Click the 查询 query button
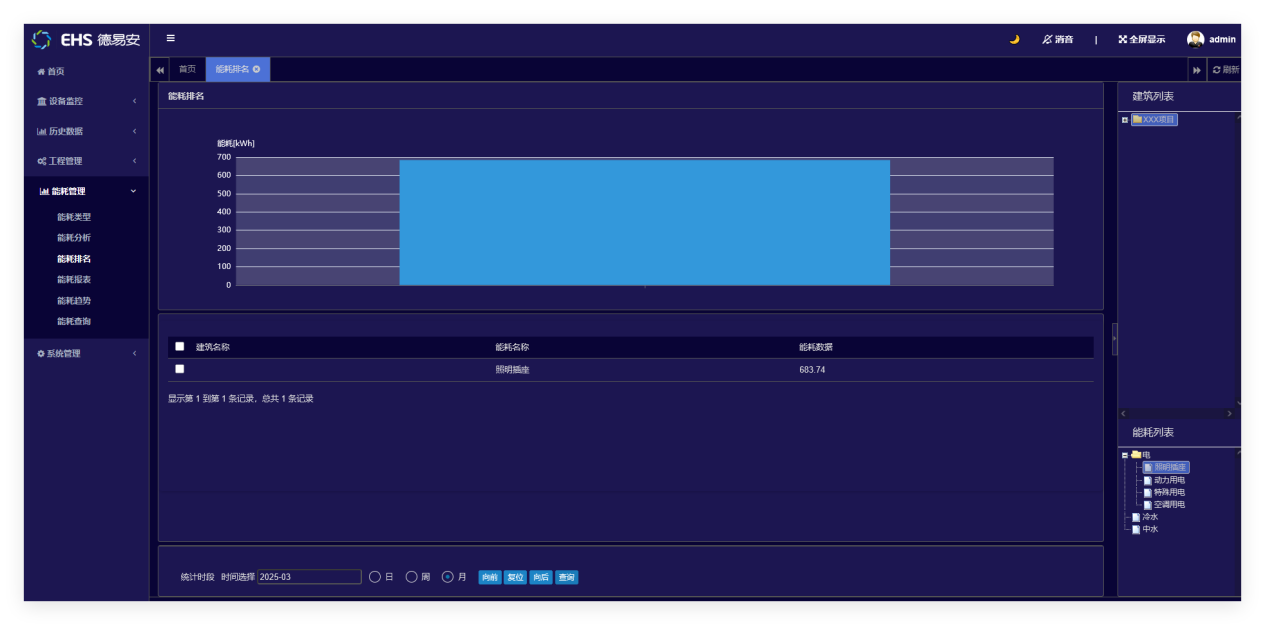The image size is (1265, 625). (566, 577)
